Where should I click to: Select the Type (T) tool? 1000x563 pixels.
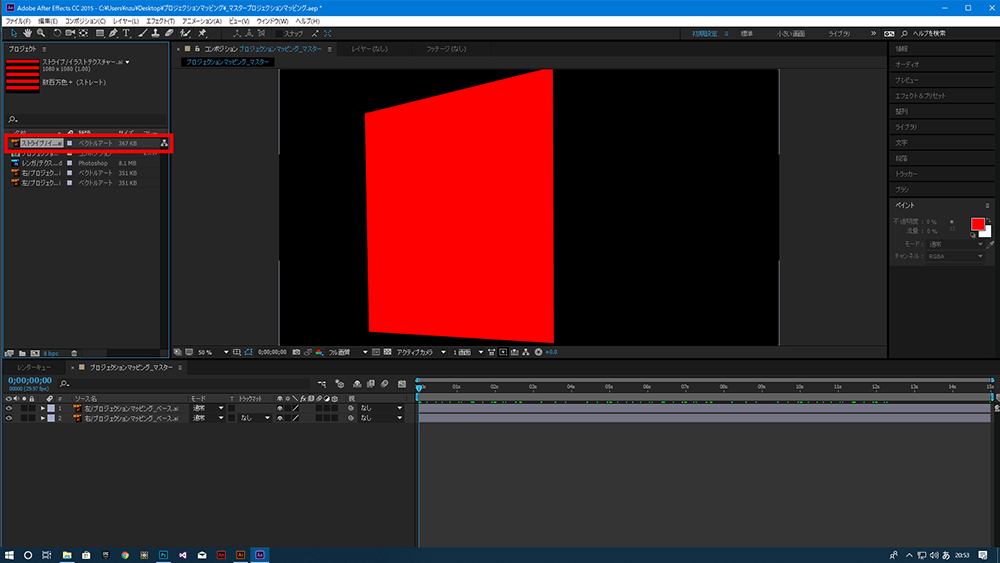click(x=126, y=33)
